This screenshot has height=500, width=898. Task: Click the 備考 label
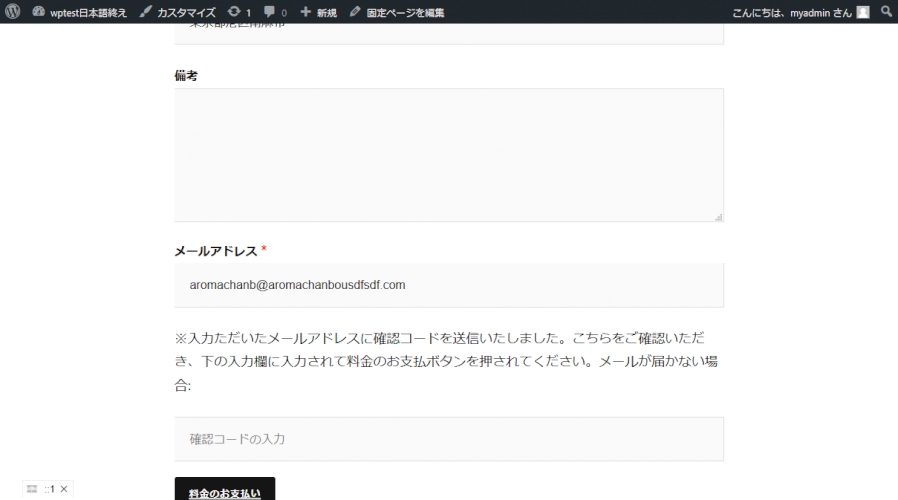click(x=186, y=76)
